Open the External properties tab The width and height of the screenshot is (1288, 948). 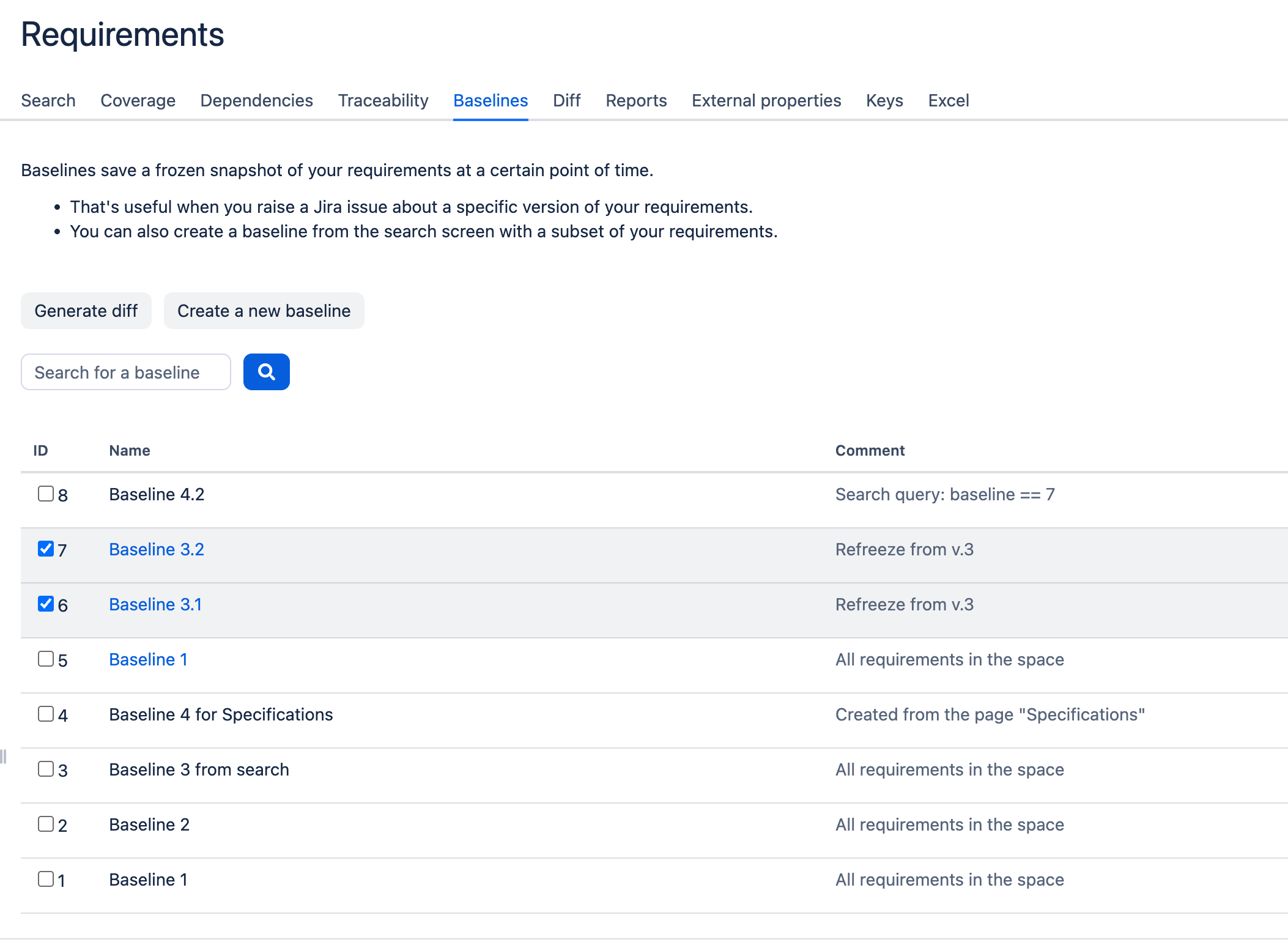766,100
